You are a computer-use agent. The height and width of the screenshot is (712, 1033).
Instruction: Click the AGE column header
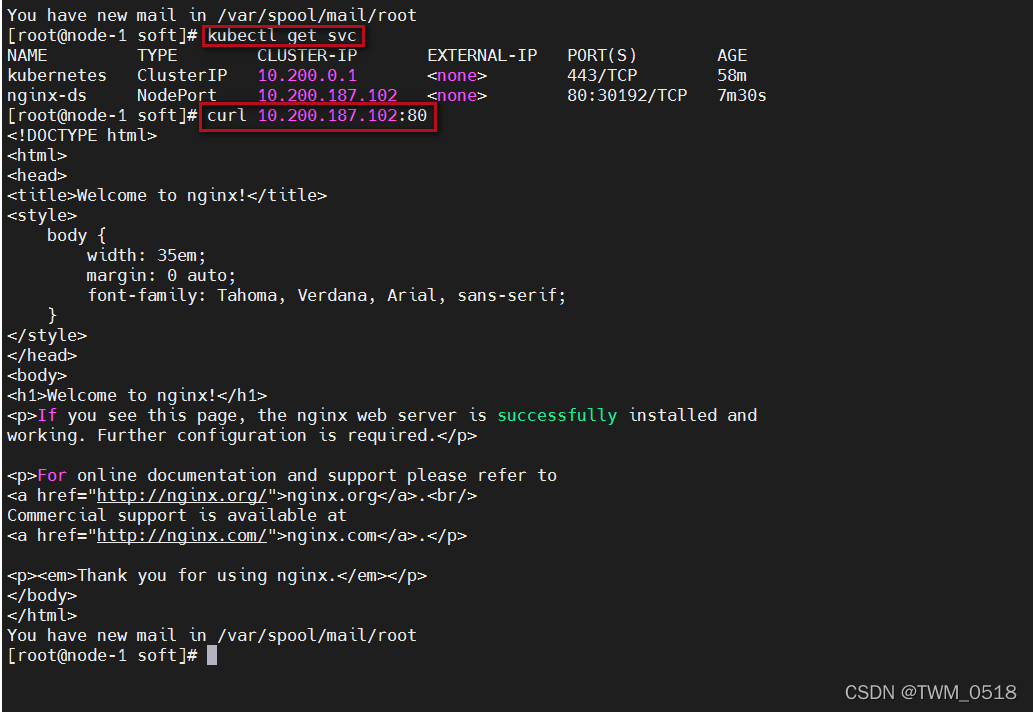point(732,56)
